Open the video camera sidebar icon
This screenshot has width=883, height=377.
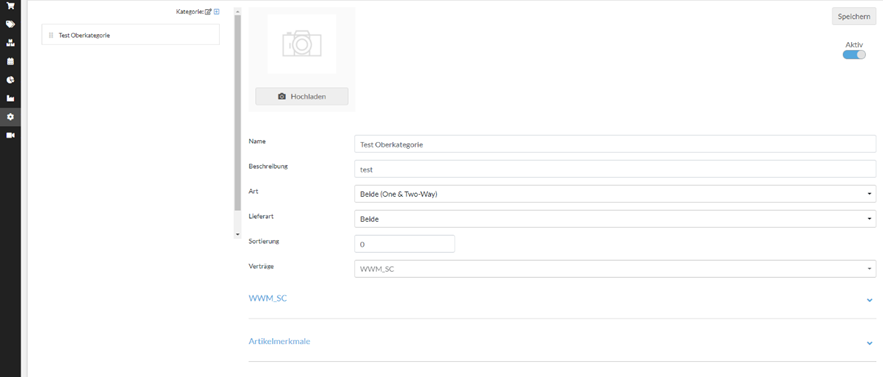(x=10, y=136)
